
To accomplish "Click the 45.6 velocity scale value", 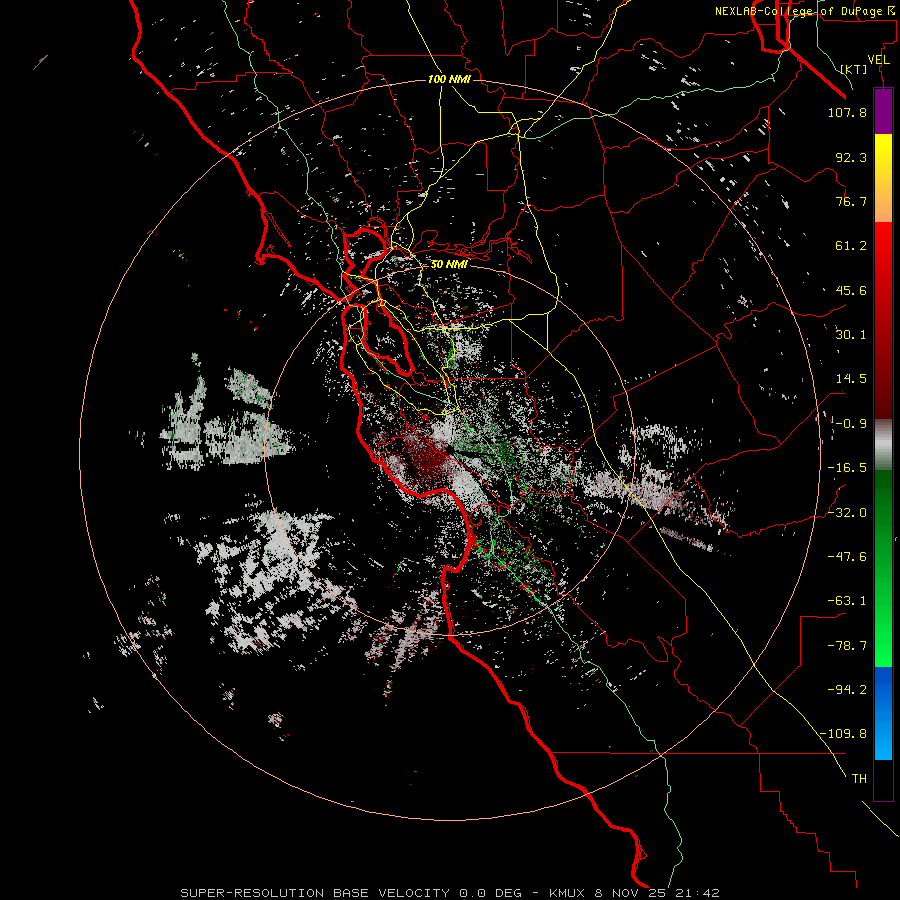I will [851, 290].
